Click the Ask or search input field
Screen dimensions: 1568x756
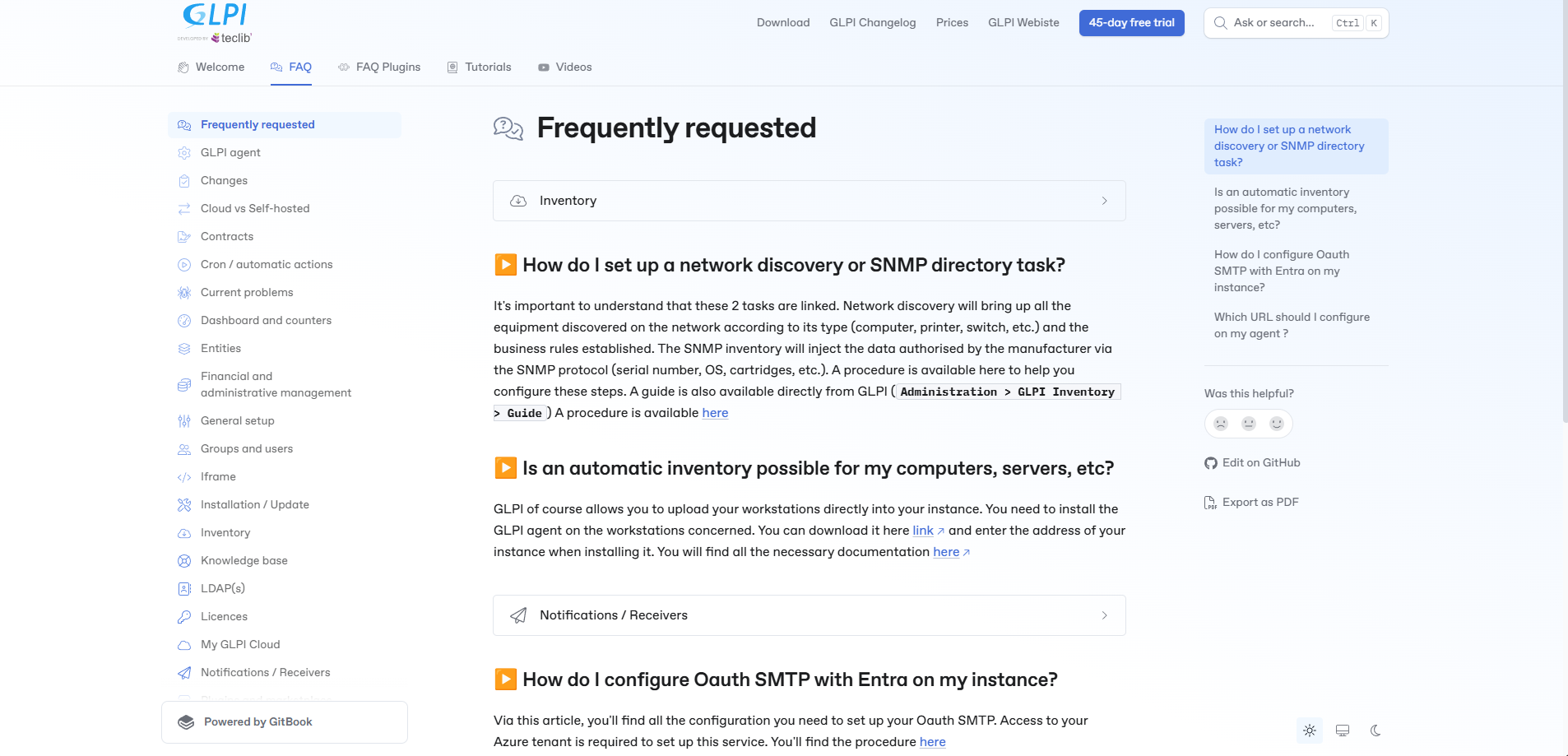(1297, 23)
